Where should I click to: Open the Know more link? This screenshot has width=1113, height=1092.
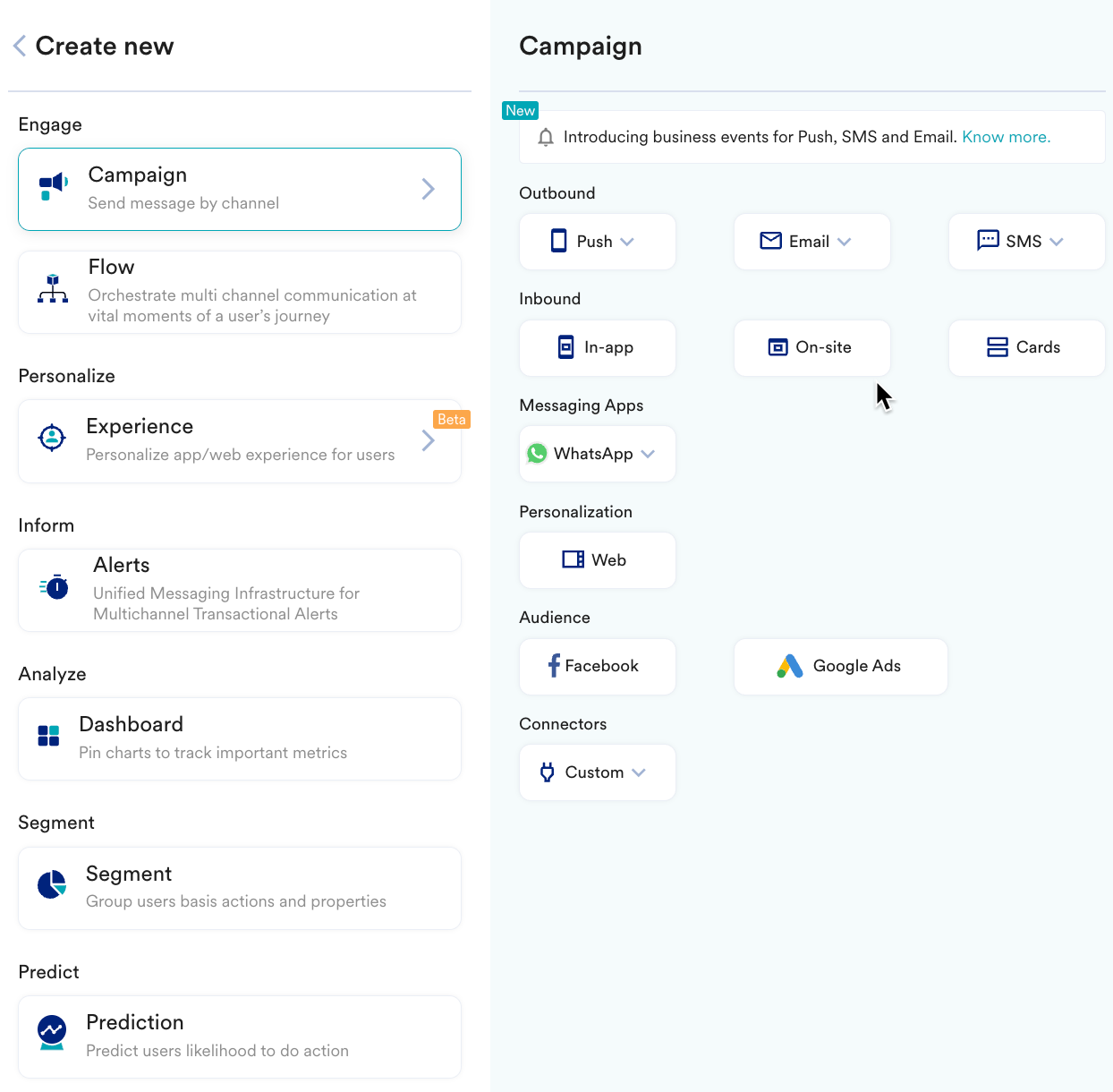click(1007, 137)
